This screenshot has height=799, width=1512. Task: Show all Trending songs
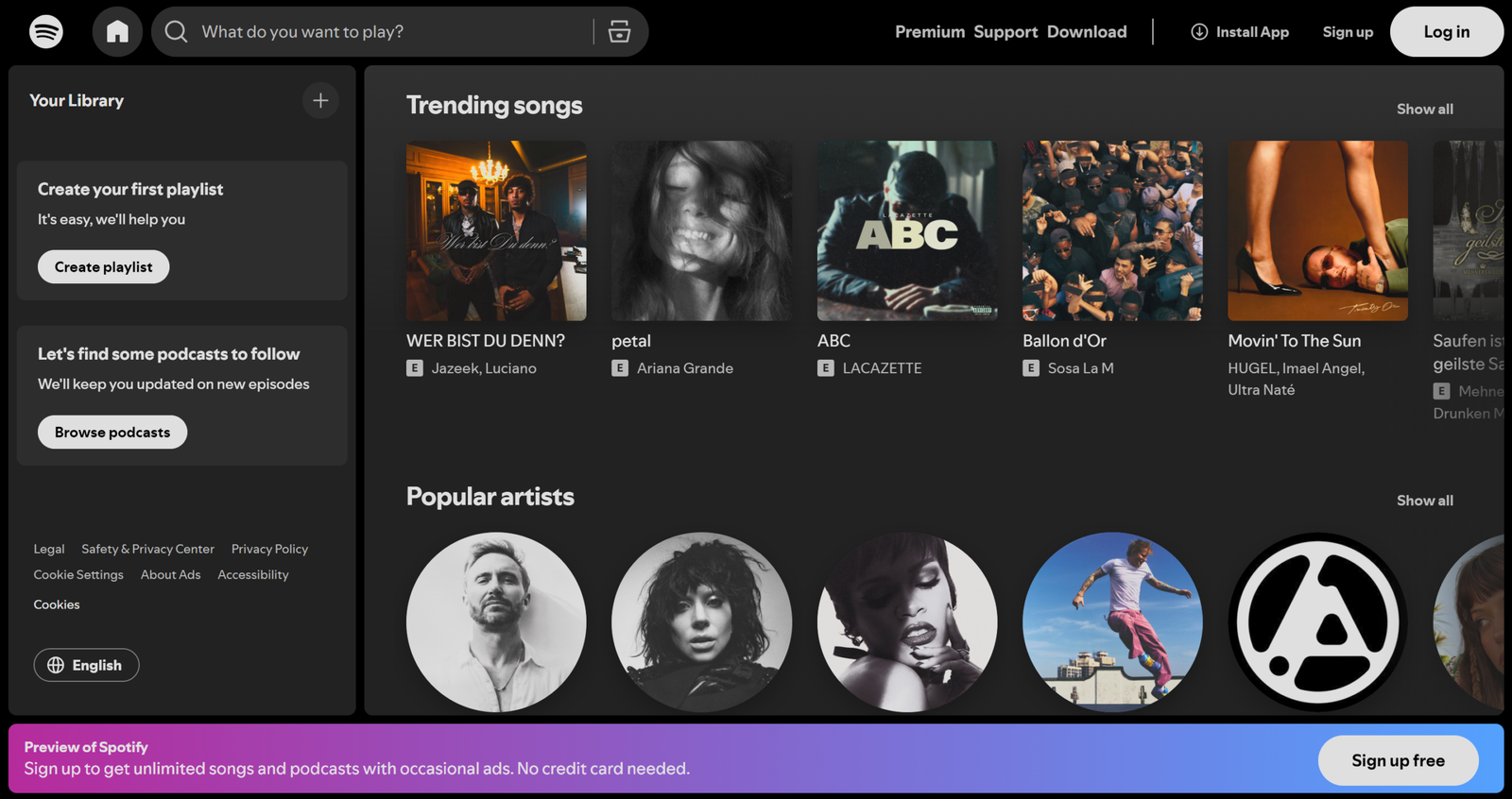pos(1425,109)
